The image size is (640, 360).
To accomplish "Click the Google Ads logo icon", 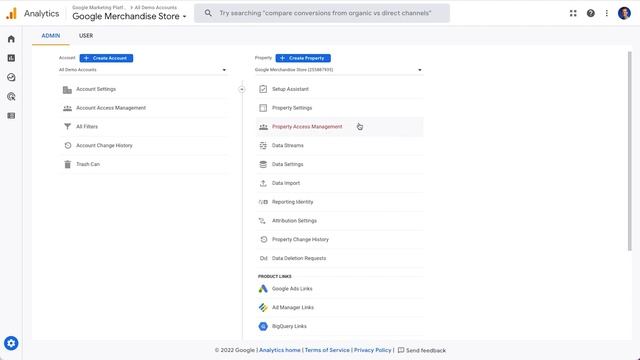I will point(263,289).
